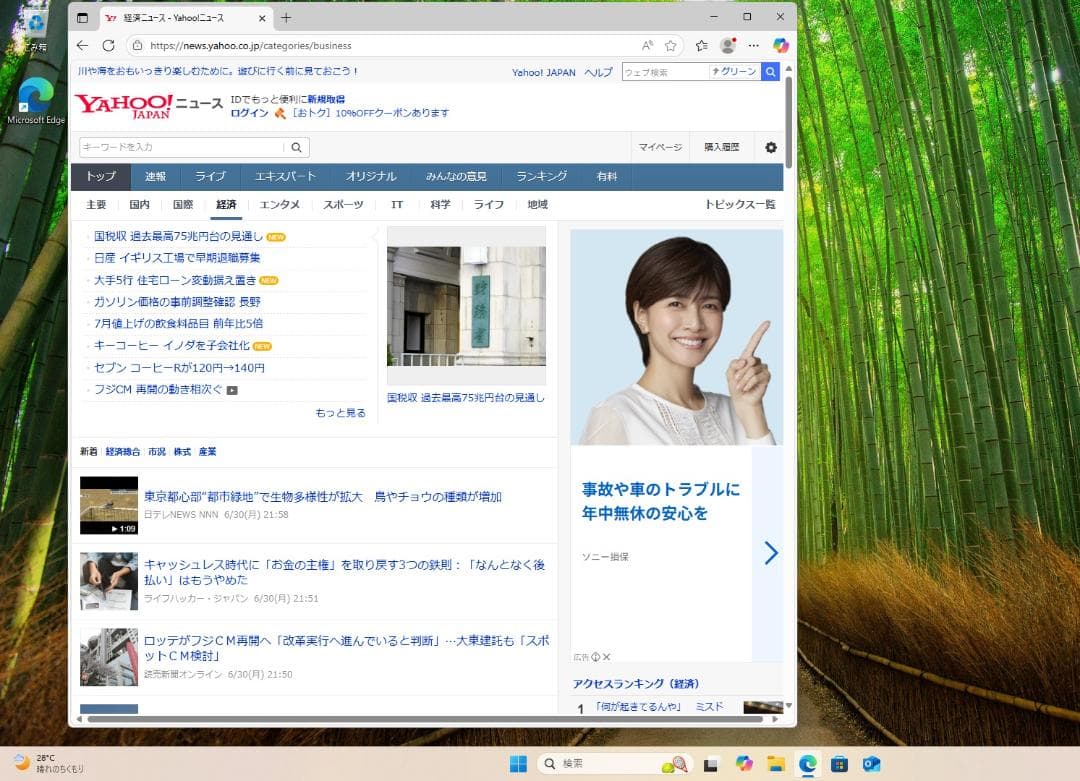Click the read-aloud icon in the address bar

tap(647, 45)
